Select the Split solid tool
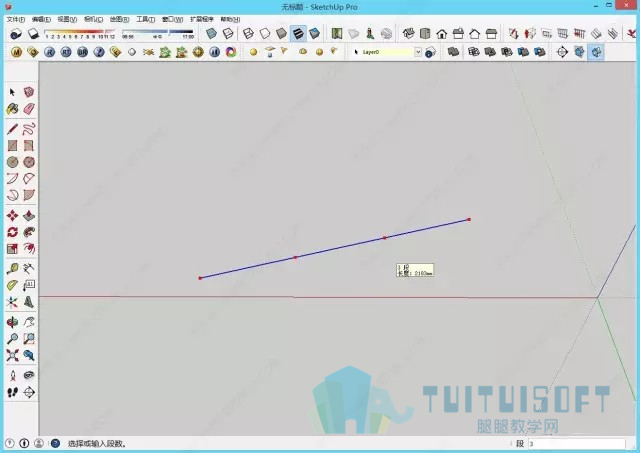Image resolution: width=640 pixels, height=453 pixels. click(x=540, y=52)
